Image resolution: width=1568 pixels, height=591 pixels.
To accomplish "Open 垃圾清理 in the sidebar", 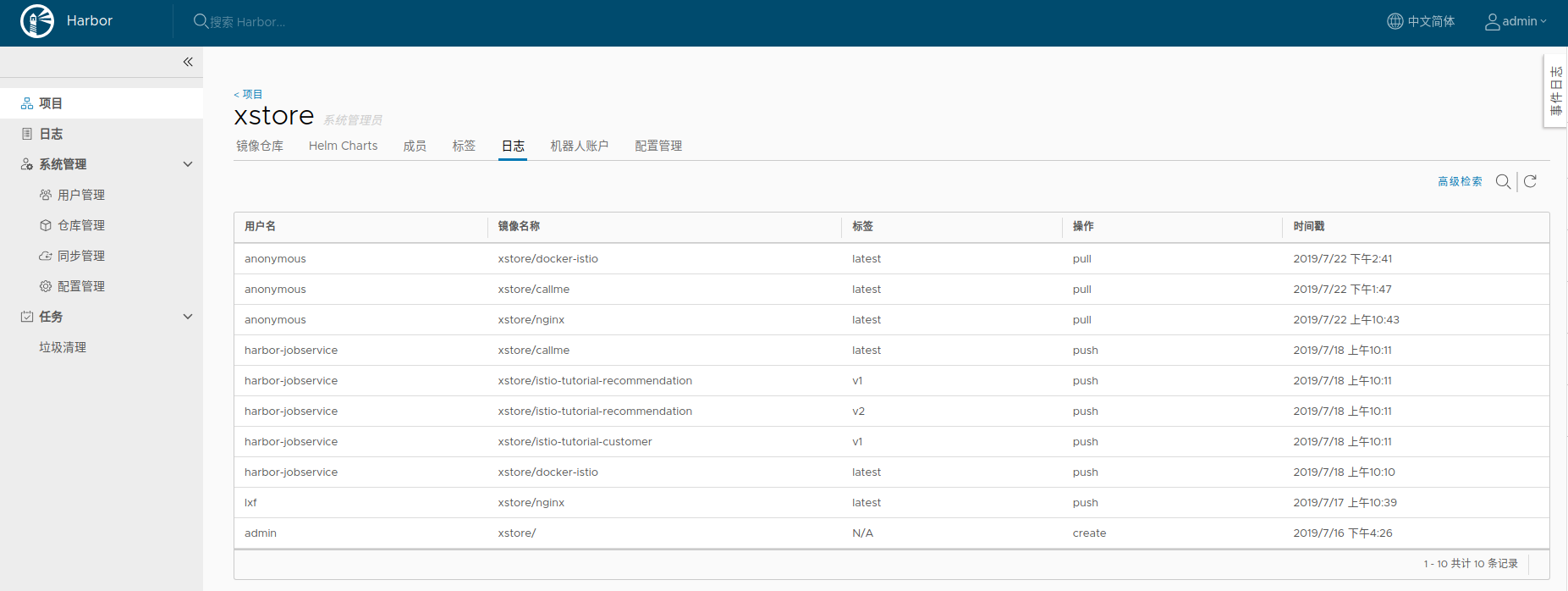I will (63, 347).
